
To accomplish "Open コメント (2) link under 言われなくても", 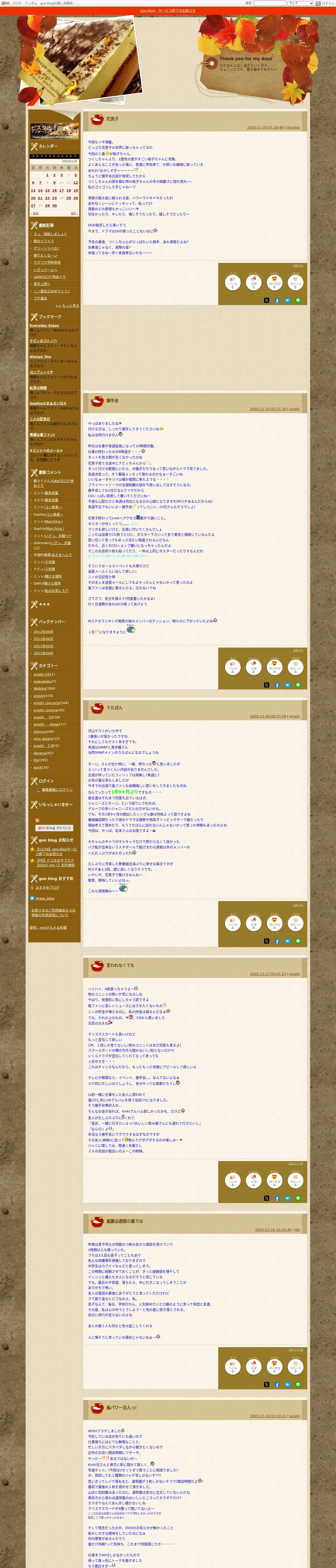I will pos(296,1163).
